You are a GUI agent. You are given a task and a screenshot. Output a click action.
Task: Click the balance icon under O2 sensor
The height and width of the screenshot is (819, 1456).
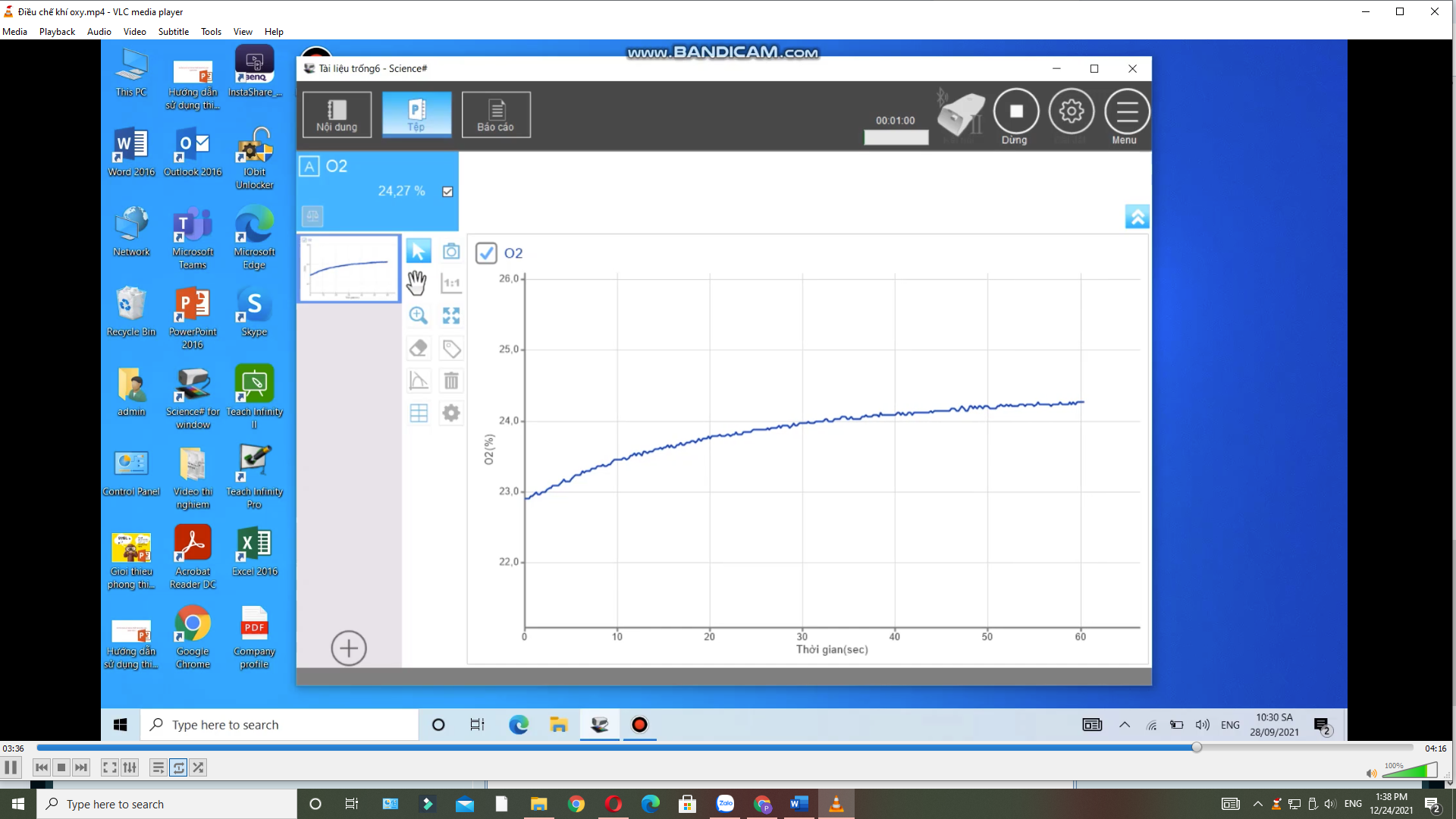[x=312, y=216]
